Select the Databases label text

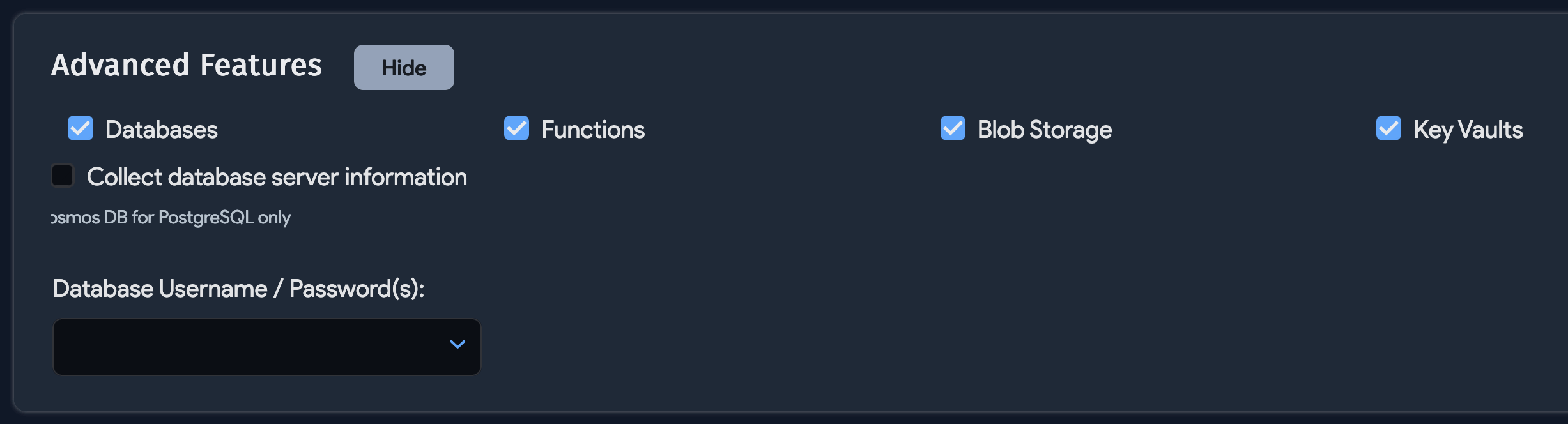point(161,129)
